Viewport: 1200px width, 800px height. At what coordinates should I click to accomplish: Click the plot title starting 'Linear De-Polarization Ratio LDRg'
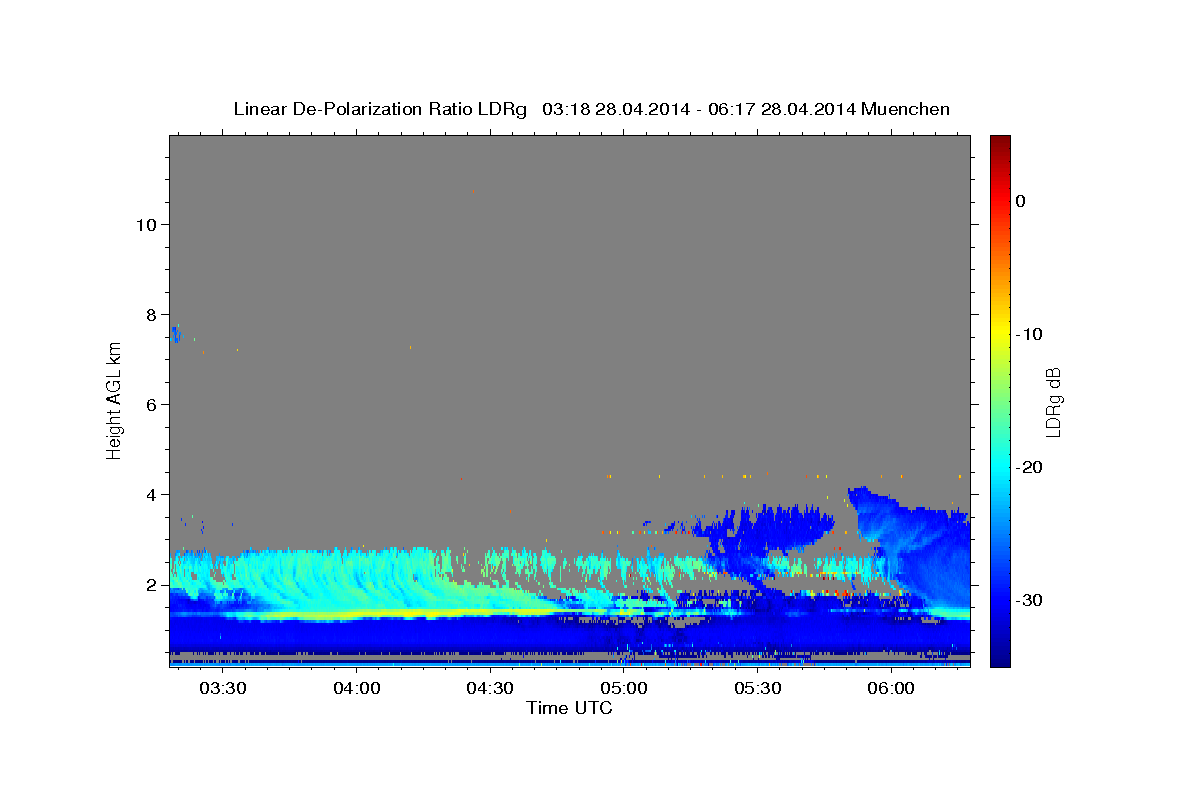click(591, 109)
